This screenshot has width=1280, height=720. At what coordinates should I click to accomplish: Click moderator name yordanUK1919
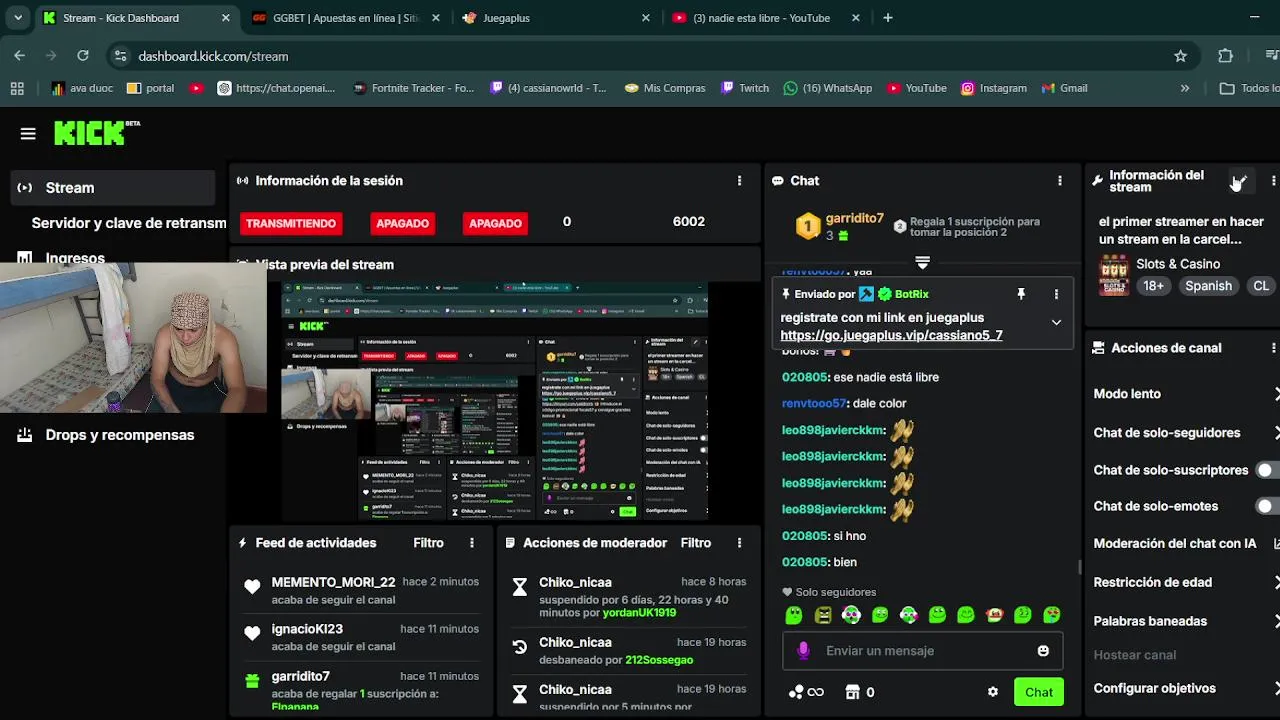[639, 613]
